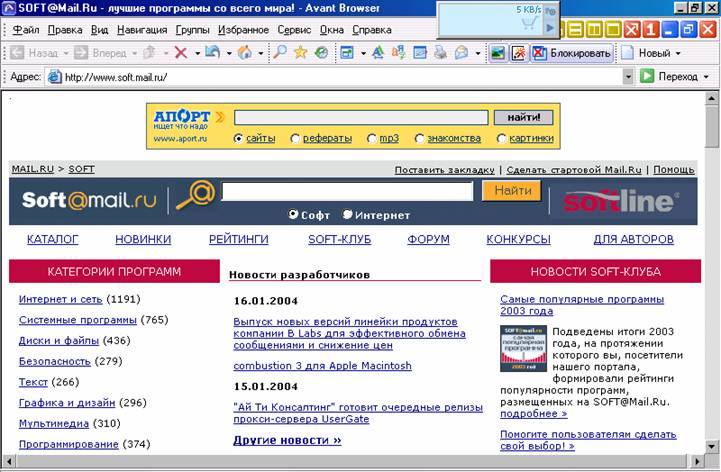Follow the Другие новости » link
This screenshot has width=721, height=472.
coord(287,440)
